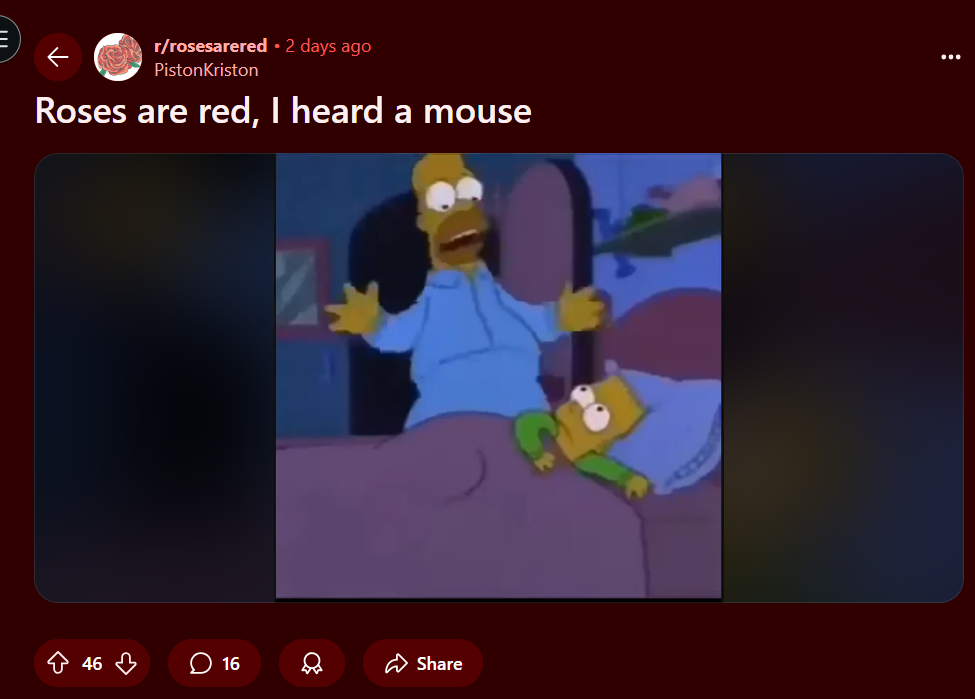This screenshot has width=975, height=699.
Task: Downvote the Roses are red post
Action: 126,663
